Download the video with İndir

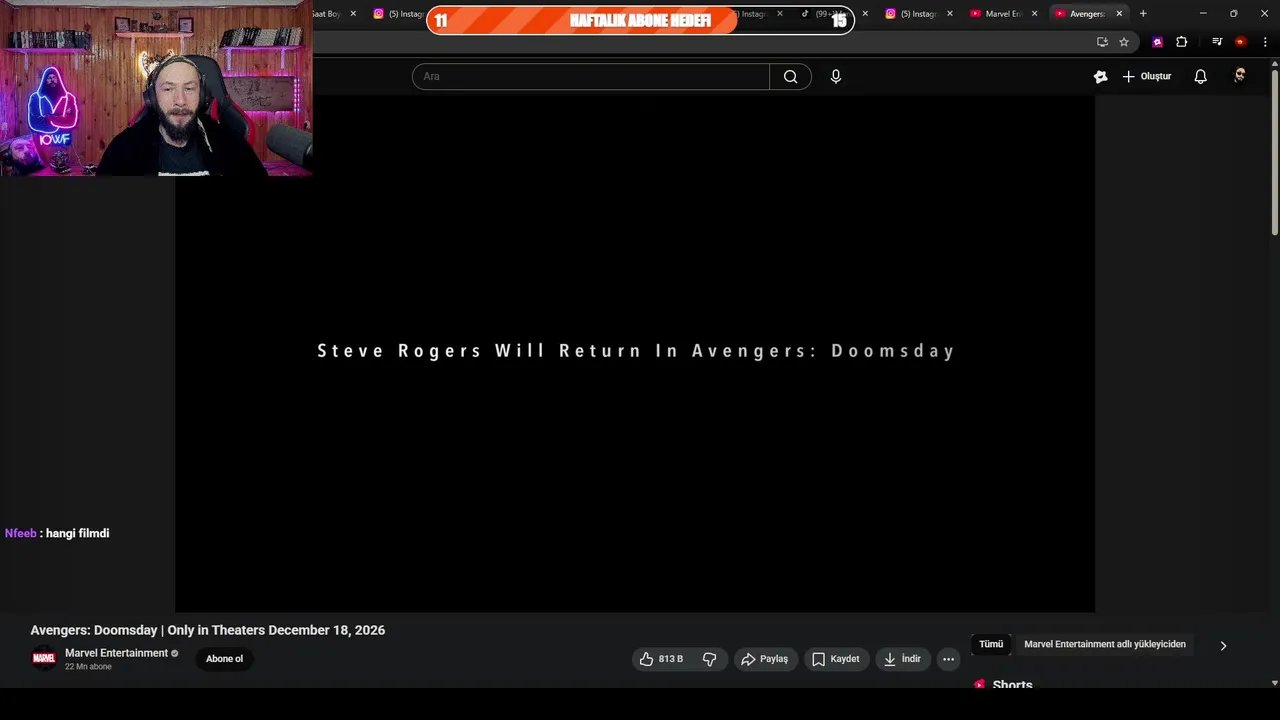tap(902, 659)
